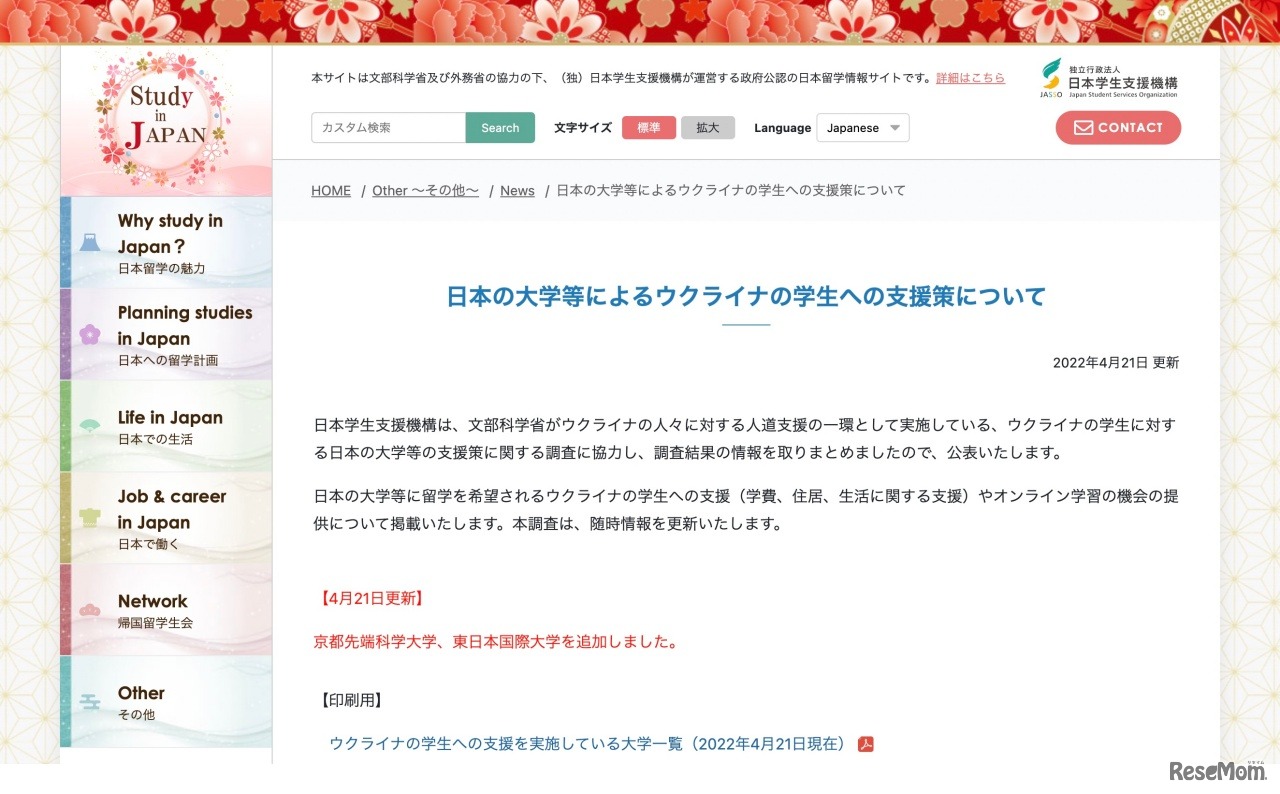The image size is (1280, 794).
Task: Click the page title 日本の大学等によるウクライナの学生への支援策について
Action: click(746, 297)
